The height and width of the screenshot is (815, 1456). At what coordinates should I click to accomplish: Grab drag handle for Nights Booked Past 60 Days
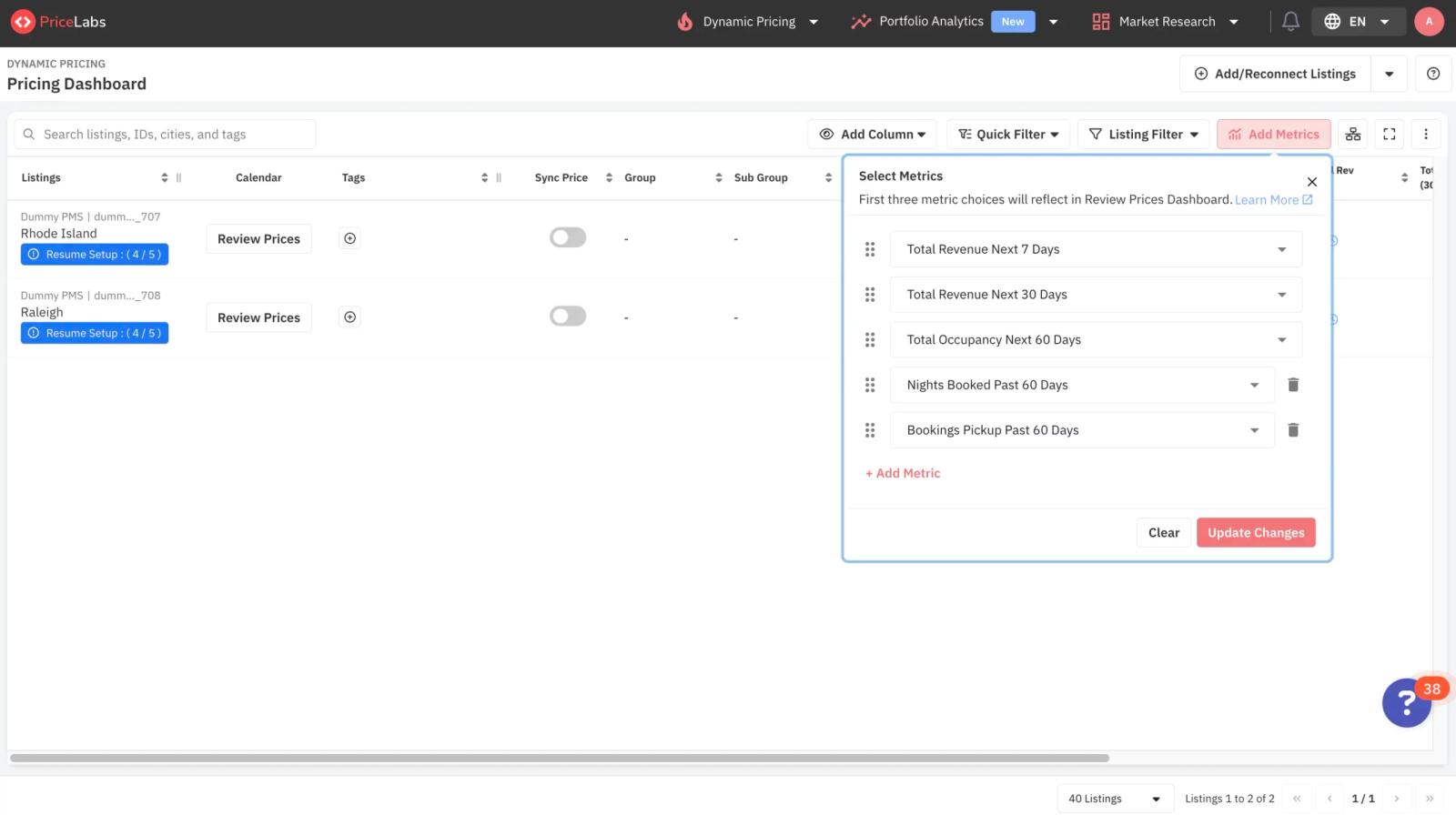[870, 386]
